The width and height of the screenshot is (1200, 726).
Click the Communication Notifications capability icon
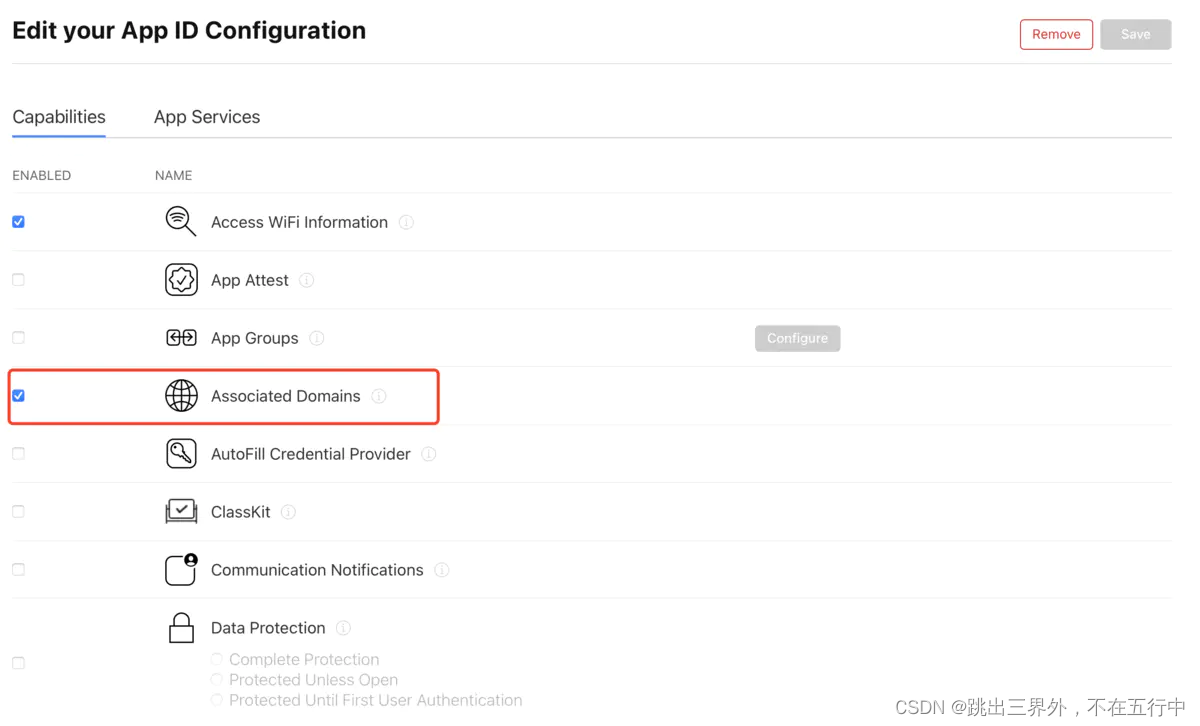[x=181, y=569]
